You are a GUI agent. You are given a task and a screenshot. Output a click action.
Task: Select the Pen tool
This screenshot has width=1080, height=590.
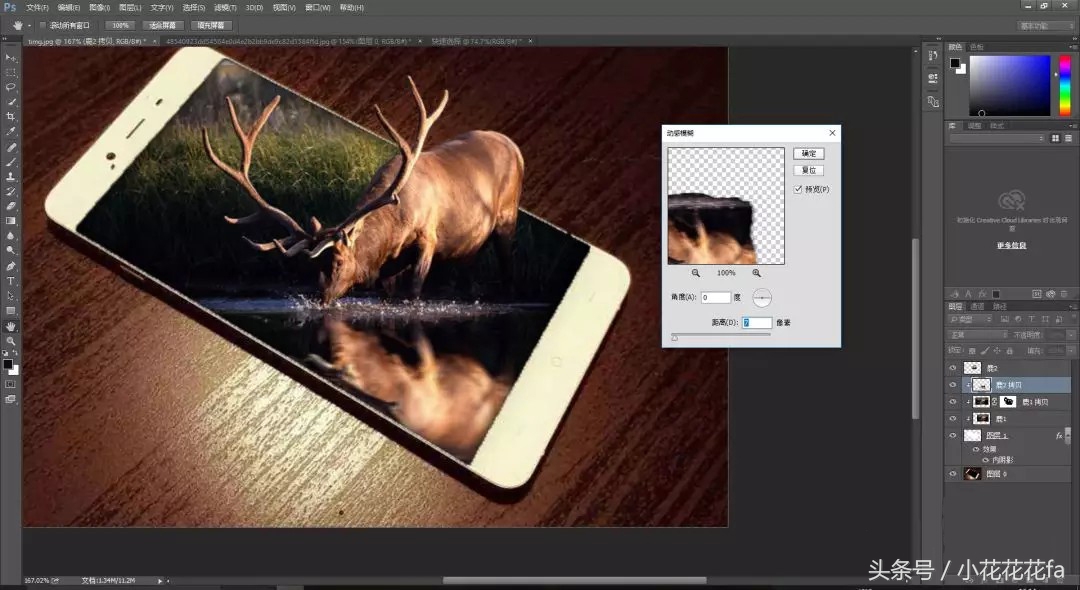[11, 266]
